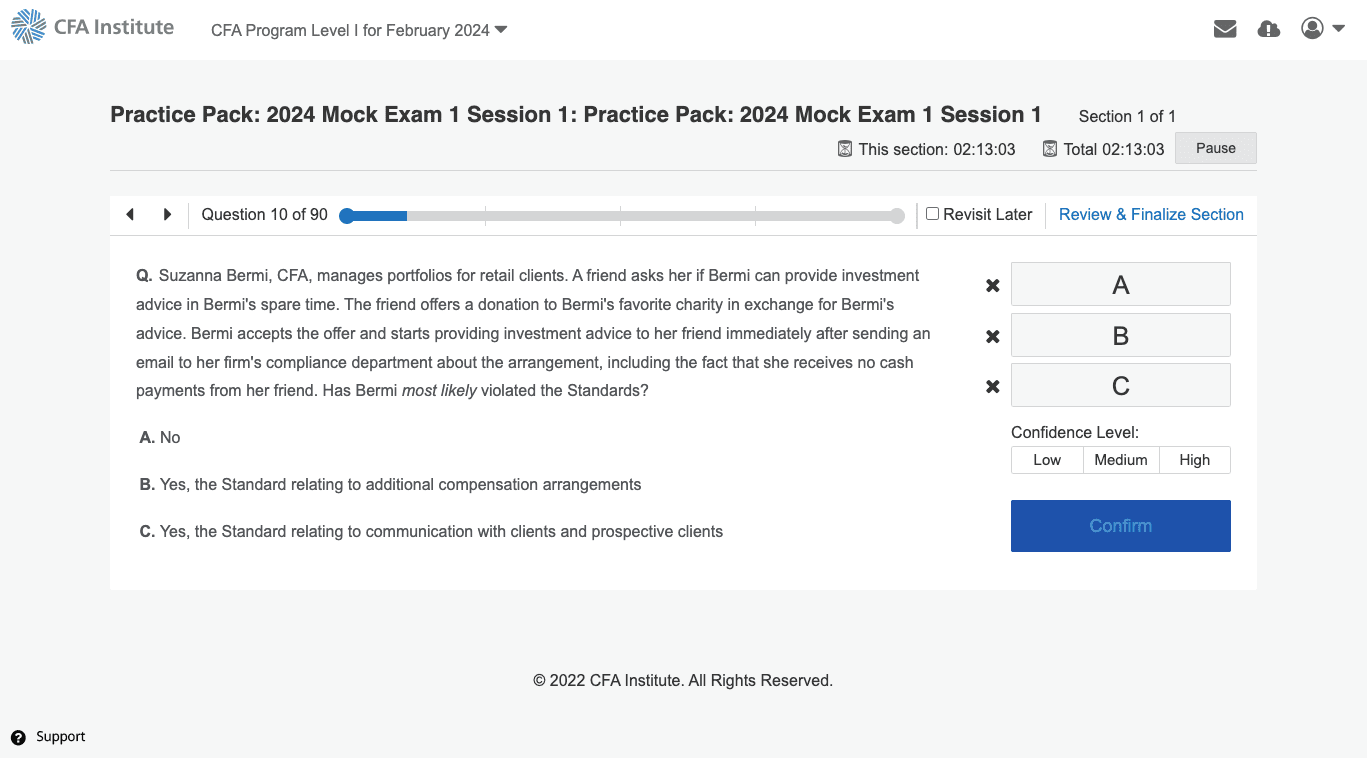The height and width of the screenshot is (758, 1367).
Task: Strike out answer choice B
Action: click(x=991, y=335)
